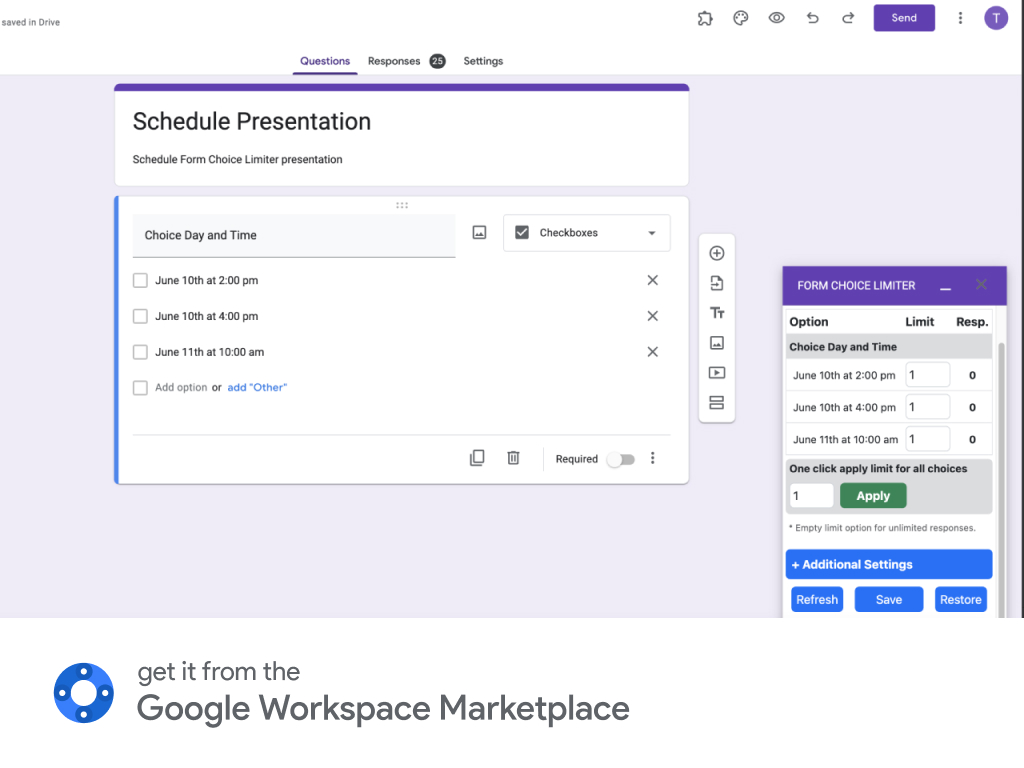Viewport: 1024px width, 768px height.
Task: Check the June 11th at 10:00 am box
Action: (140, 352)
